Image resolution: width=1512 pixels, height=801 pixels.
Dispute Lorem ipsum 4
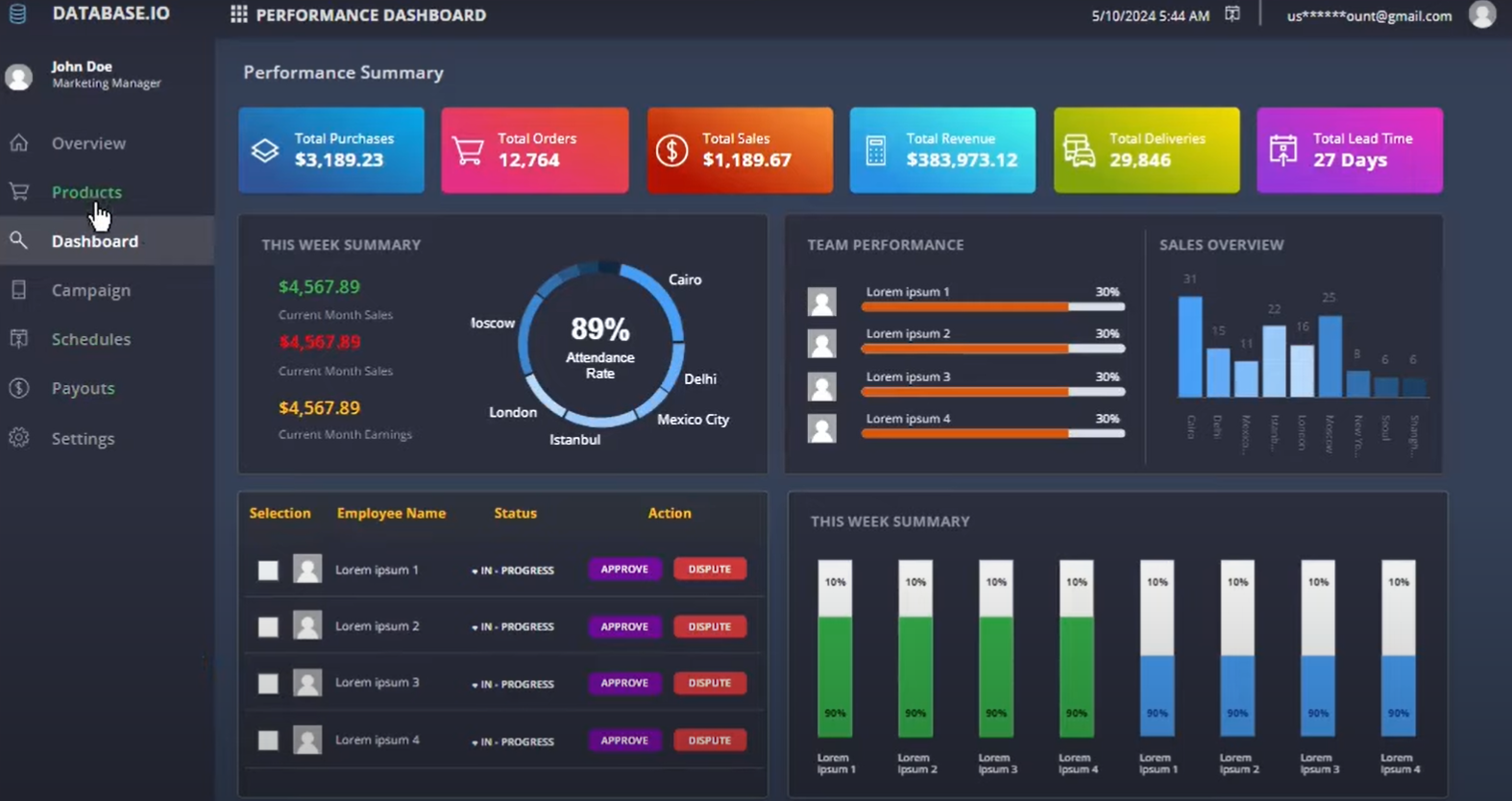click(710, 740)
